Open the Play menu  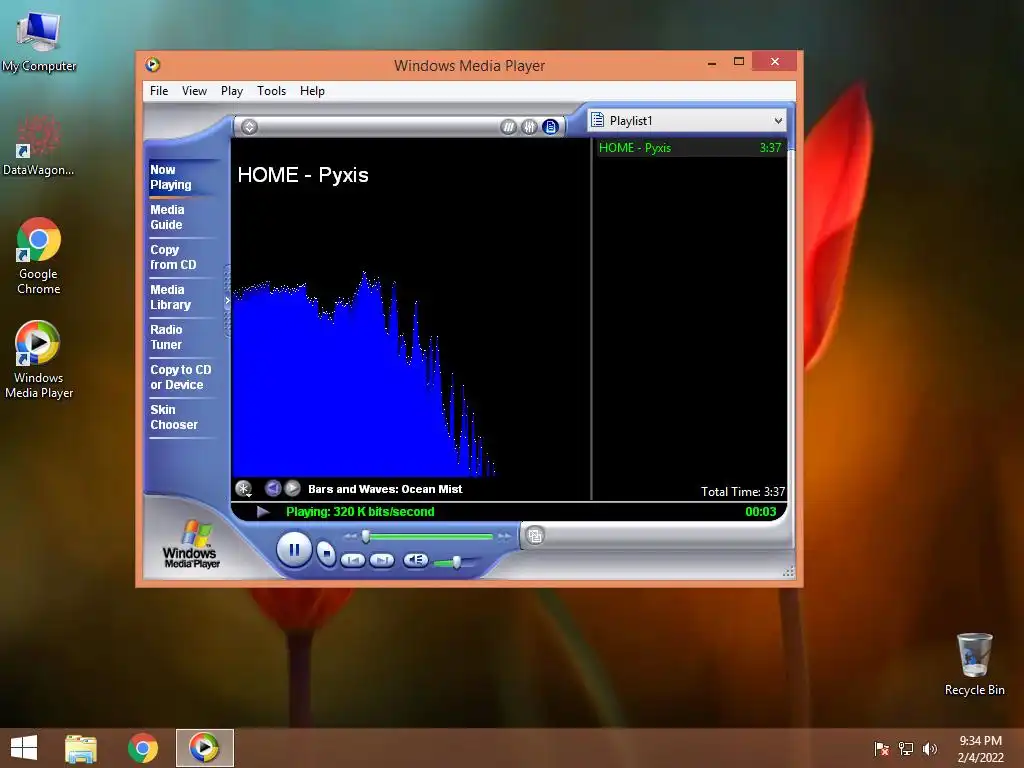(x=232, y=91)
